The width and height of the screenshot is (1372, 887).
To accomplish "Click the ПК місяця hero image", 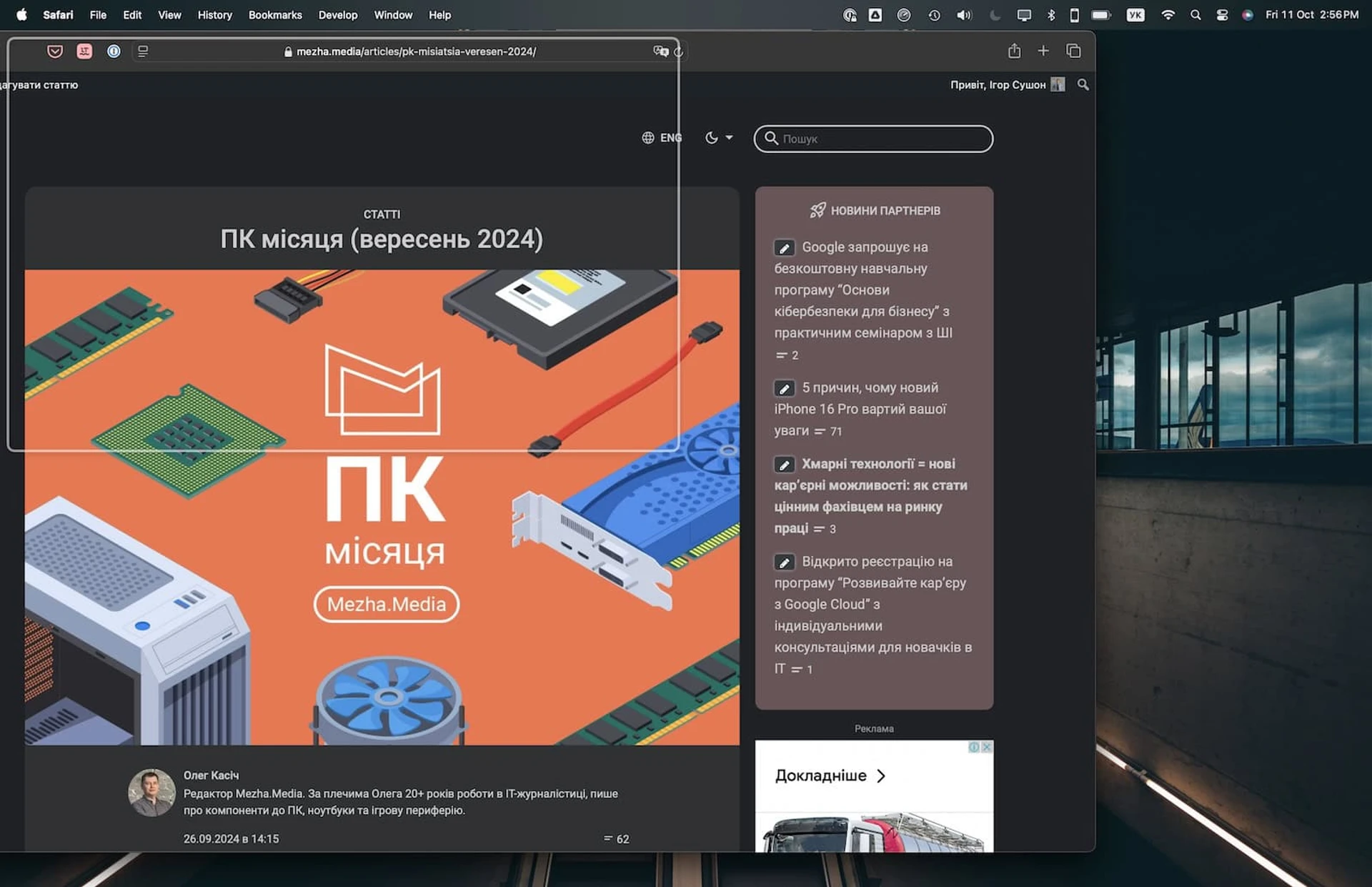I will [382, 507].
